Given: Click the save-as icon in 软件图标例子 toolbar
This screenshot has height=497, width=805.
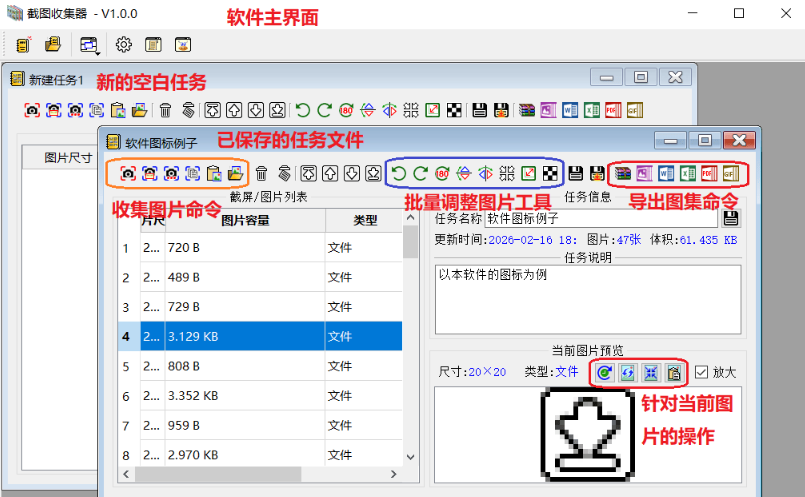Looking at the screenshot, I should (597, 174).
